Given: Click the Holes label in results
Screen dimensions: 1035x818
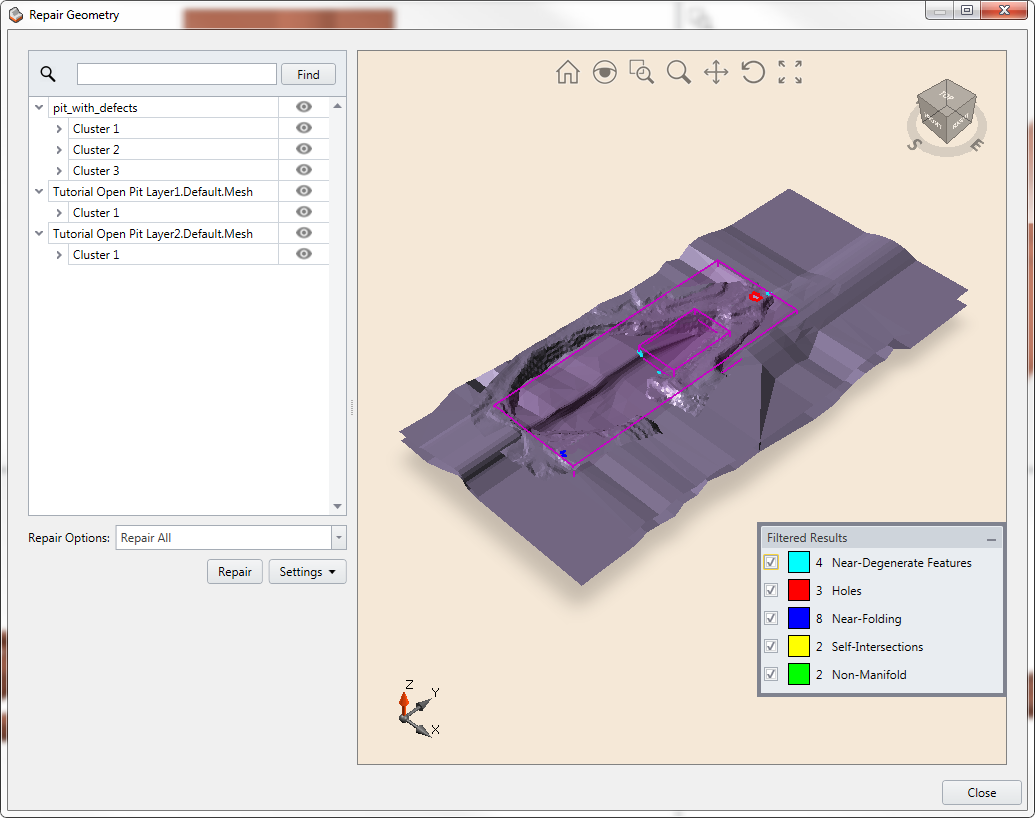Looking at the screenshot, I should click(846, 591).
